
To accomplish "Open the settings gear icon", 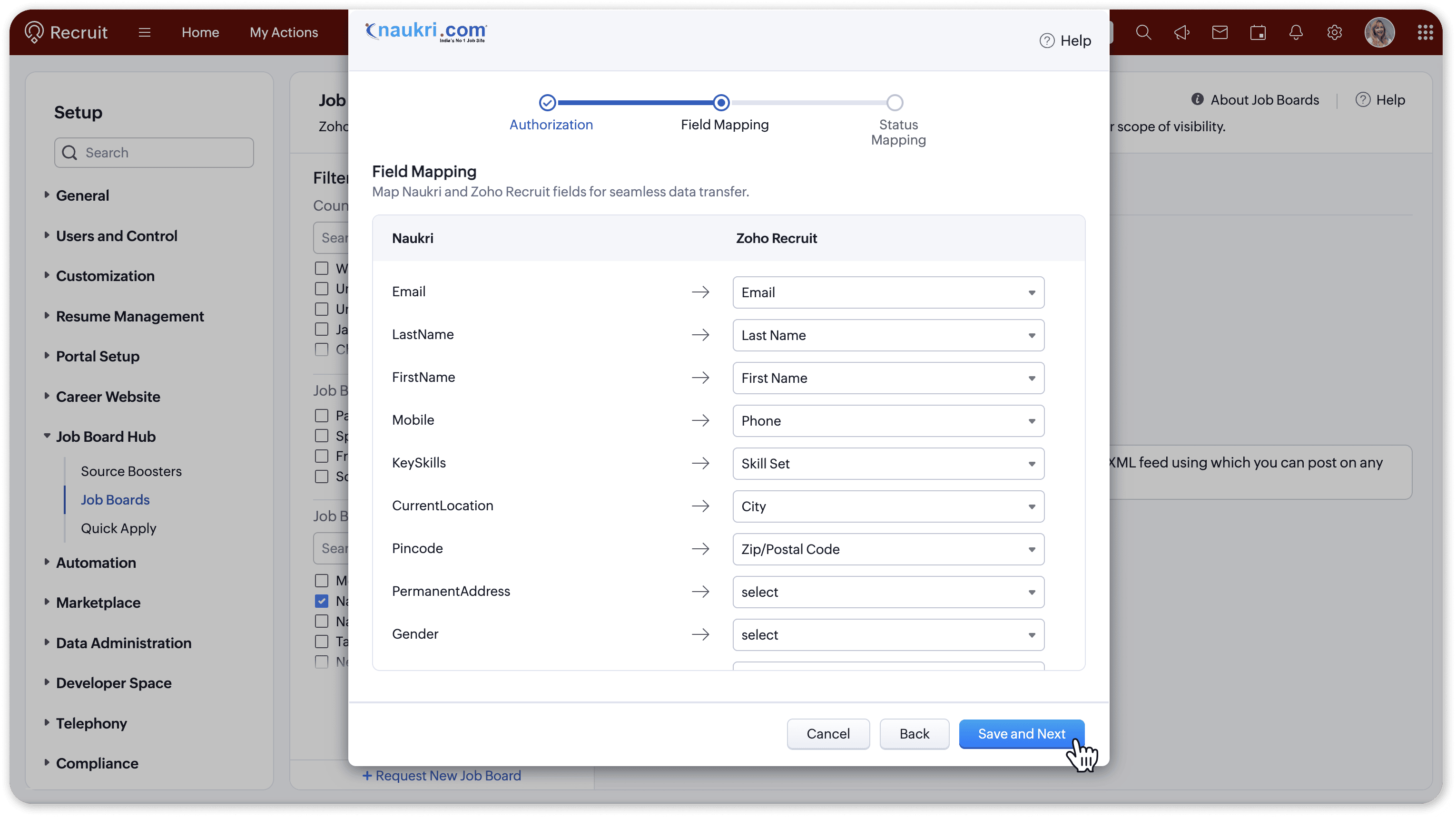I will 1335,33.
